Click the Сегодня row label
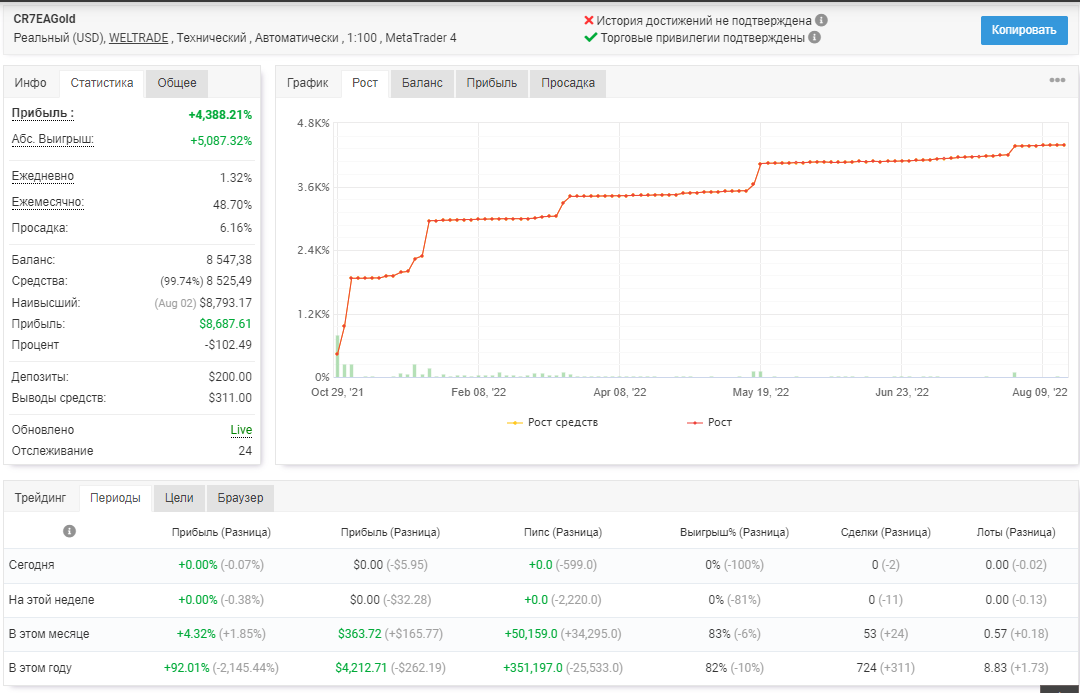 (32, 565)
